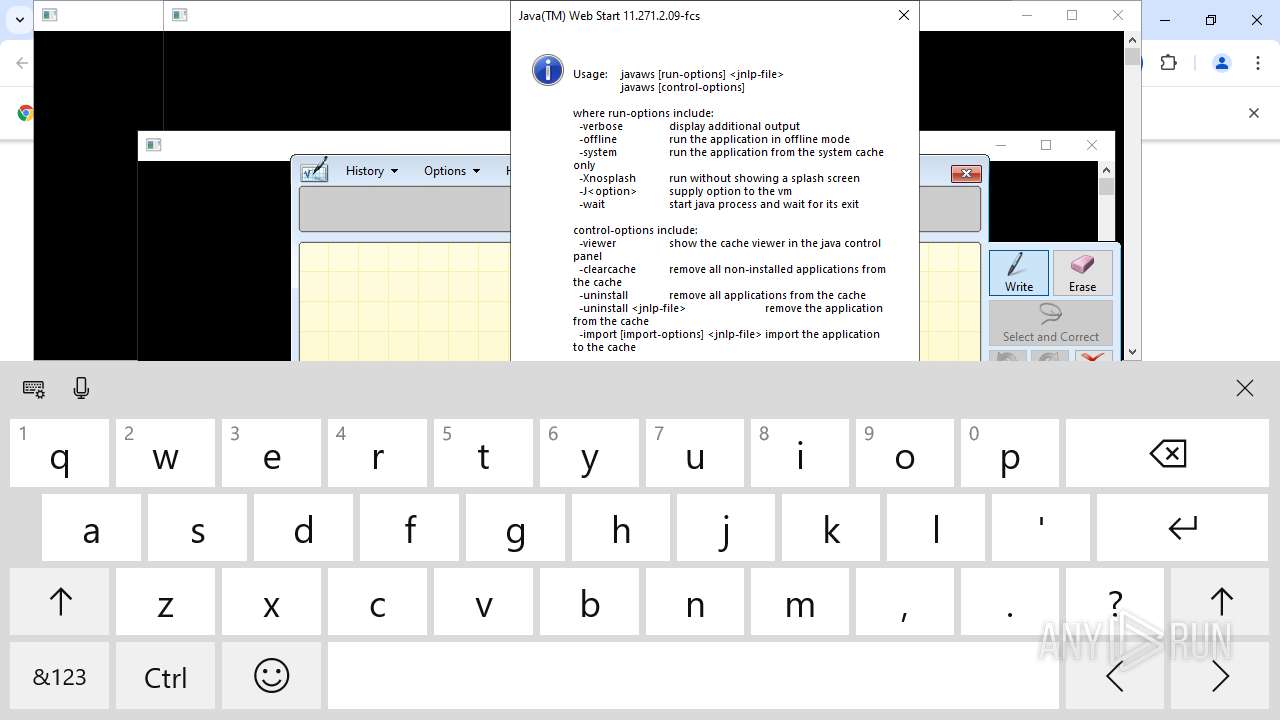Dismiss the Chrome notification bar with X
1280x720 pixels.
[x=1253, y=113]
